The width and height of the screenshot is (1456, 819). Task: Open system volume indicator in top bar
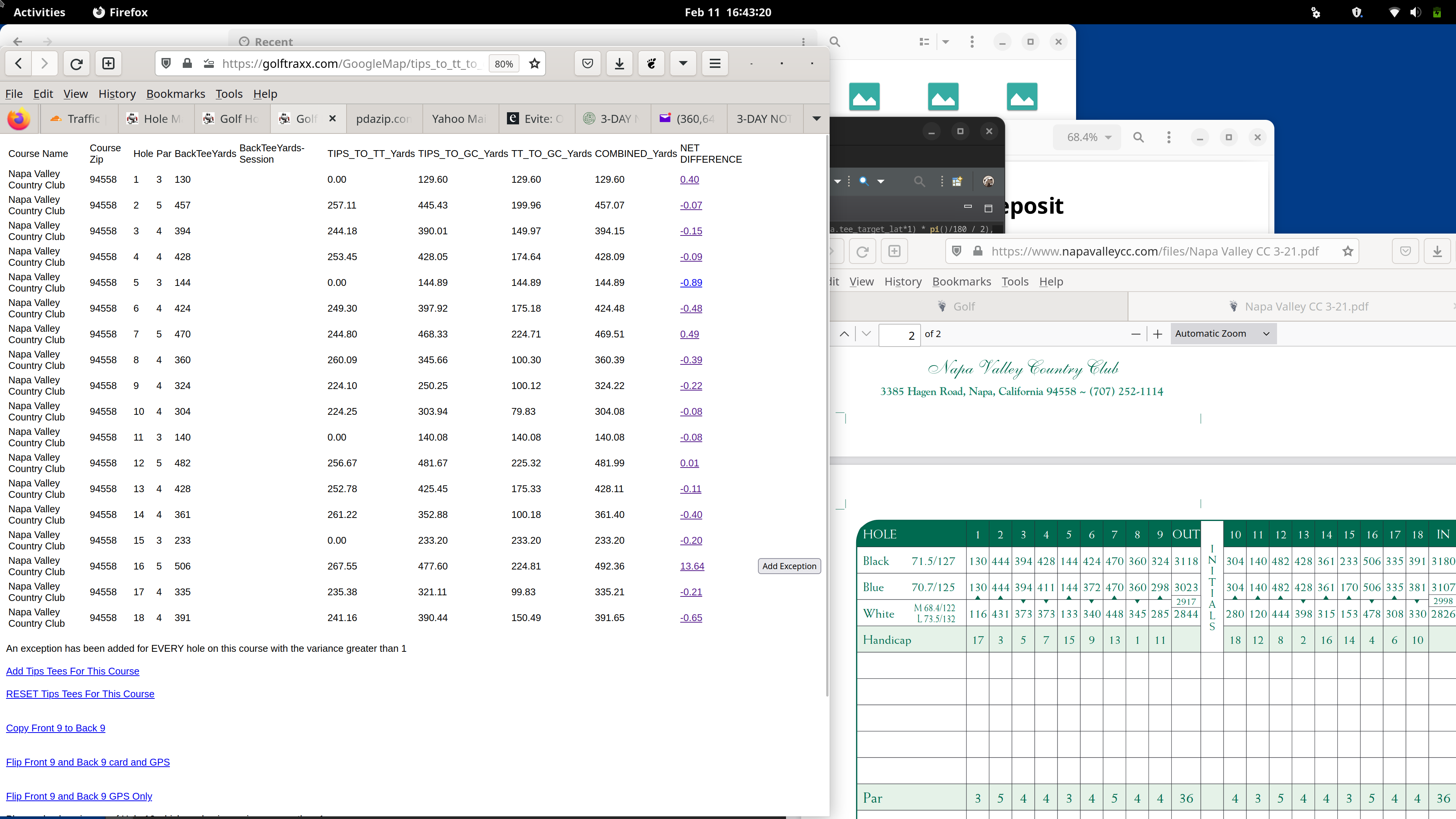pyautogui.click(x=1415, y=13)
